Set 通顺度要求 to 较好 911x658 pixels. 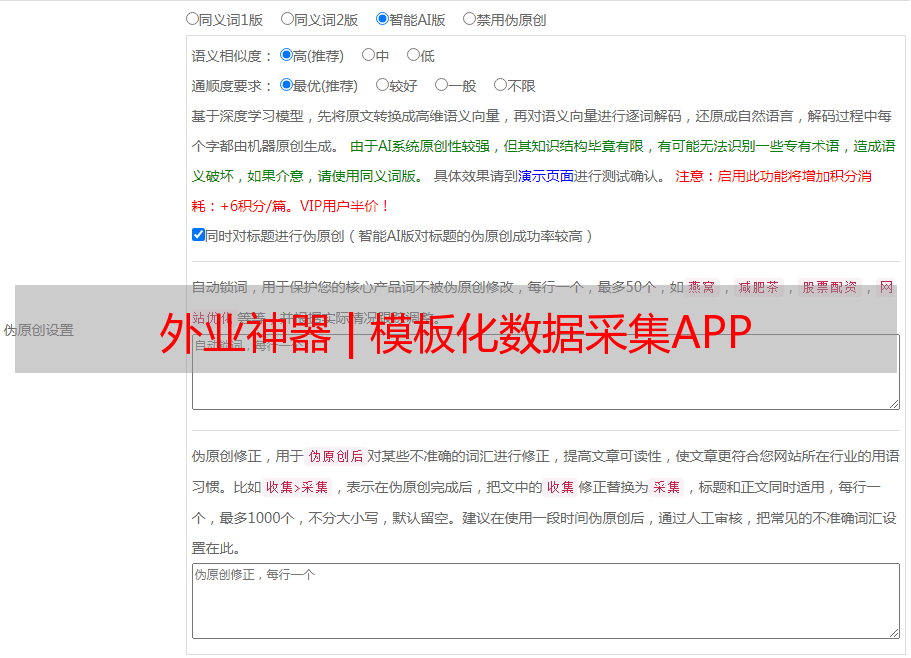click(382, 85)
